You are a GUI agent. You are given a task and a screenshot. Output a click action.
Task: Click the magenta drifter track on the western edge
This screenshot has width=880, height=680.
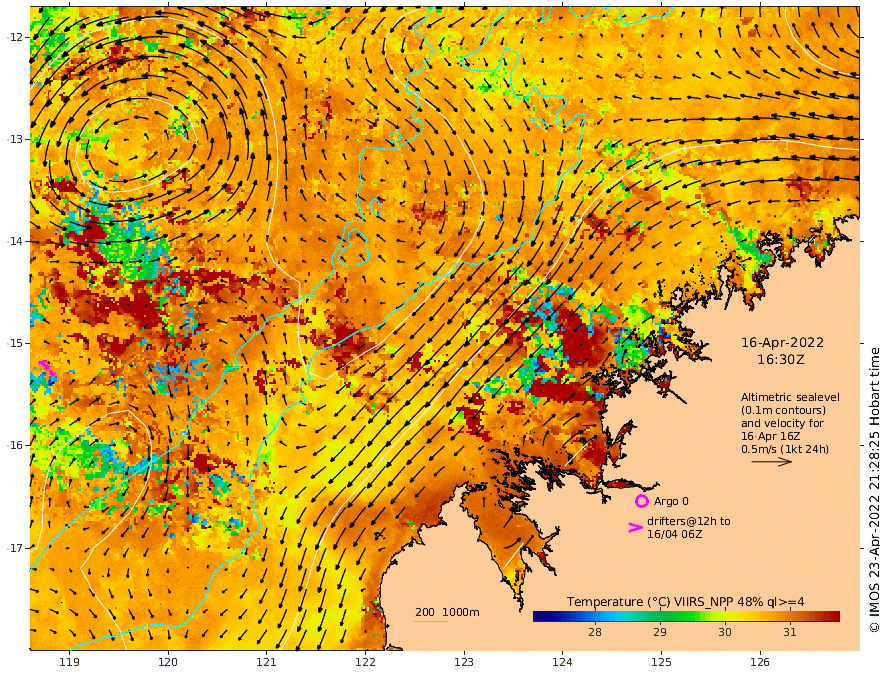point(47,368)
